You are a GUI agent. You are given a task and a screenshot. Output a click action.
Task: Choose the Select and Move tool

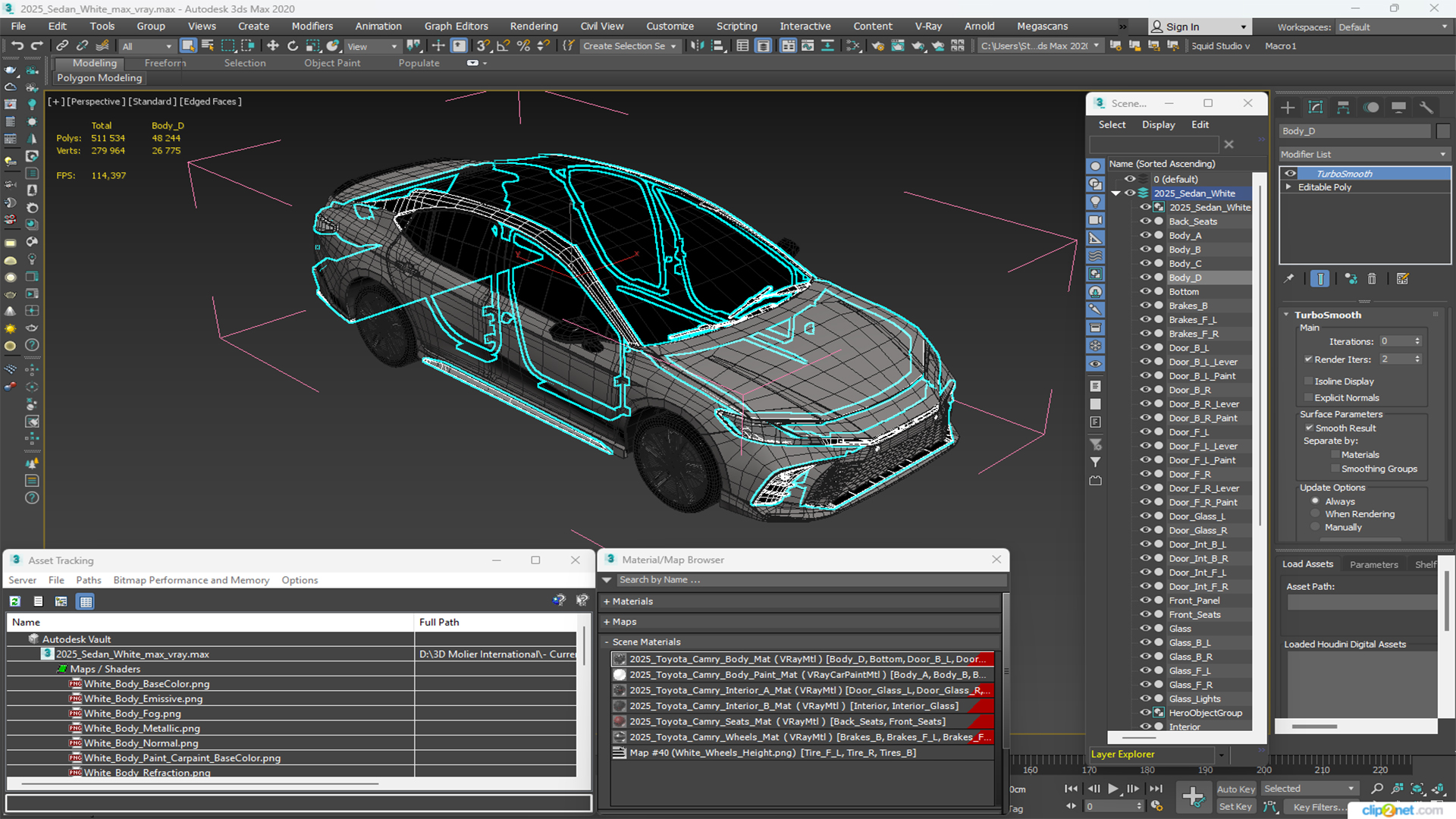coord(273,45)
